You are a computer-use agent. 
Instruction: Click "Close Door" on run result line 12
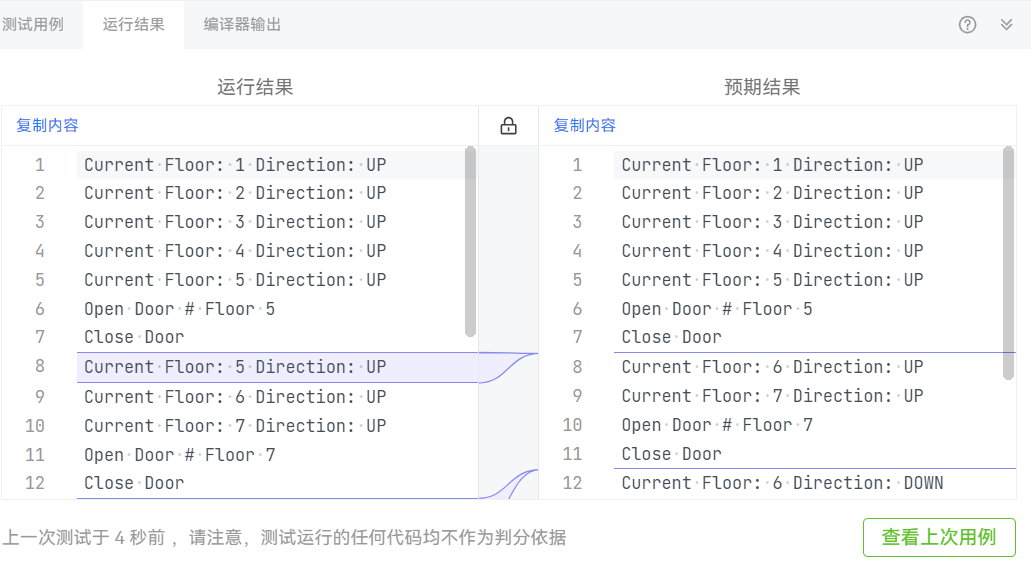tap(134, 483)
